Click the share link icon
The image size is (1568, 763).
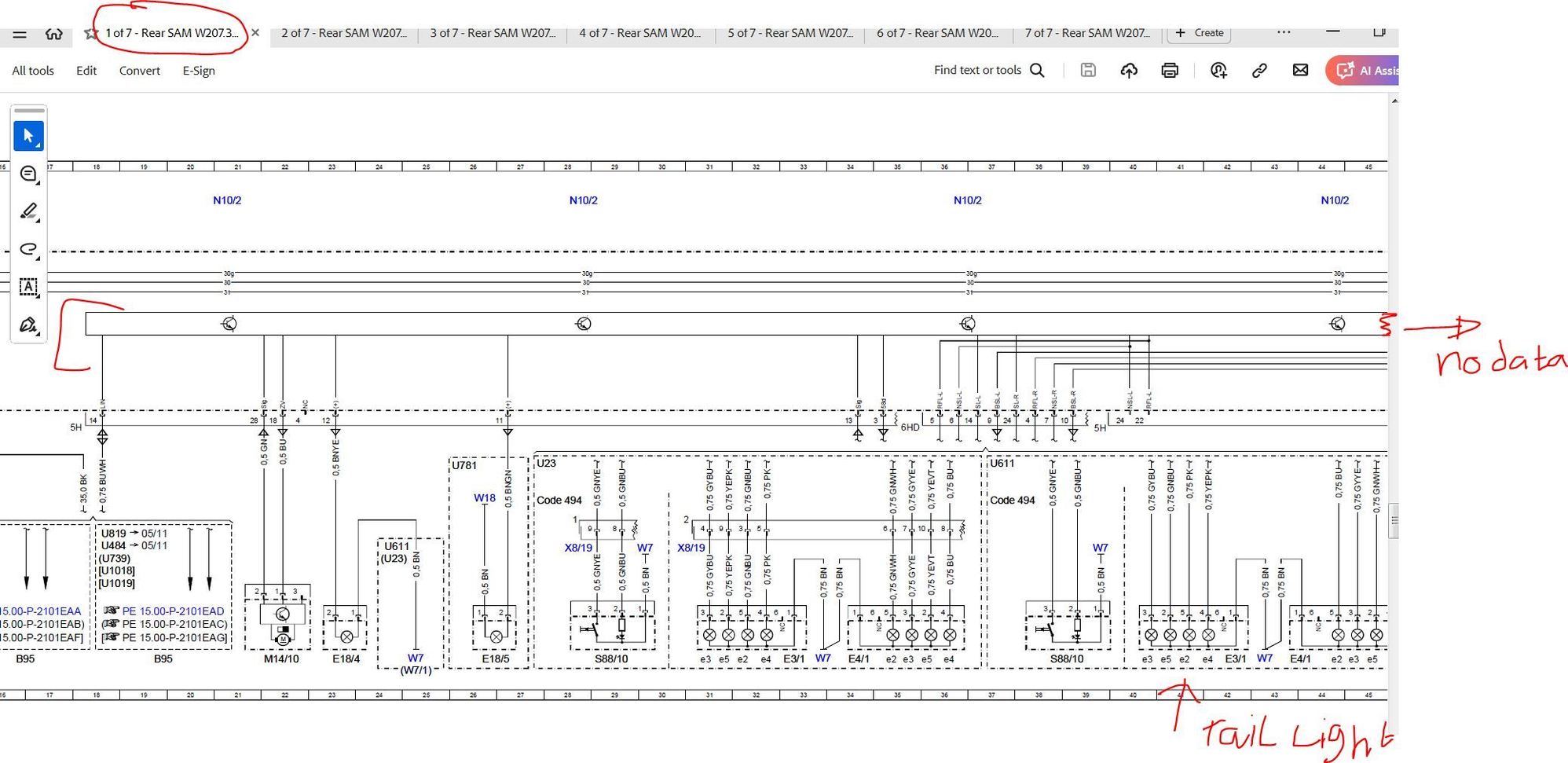1259,71
